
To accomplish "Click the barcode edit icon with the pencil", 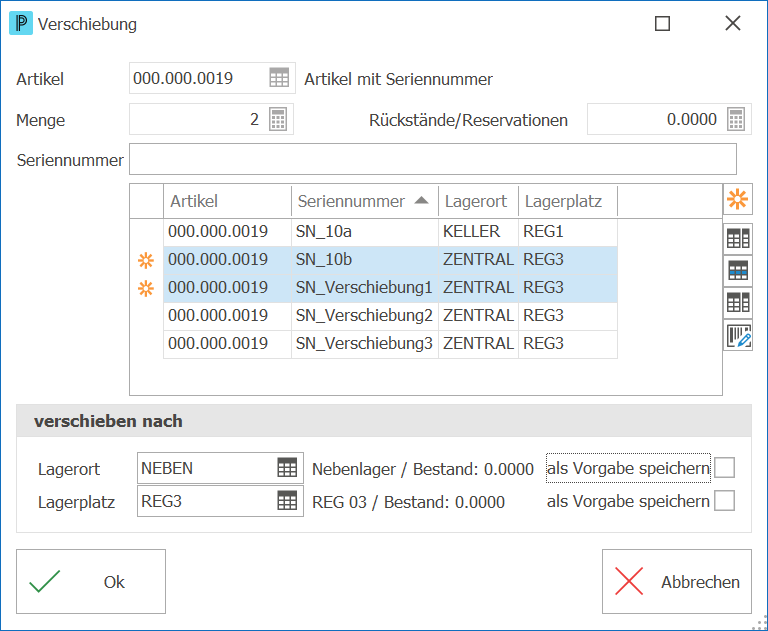I will pyautogui.click(x=738, y=336).
